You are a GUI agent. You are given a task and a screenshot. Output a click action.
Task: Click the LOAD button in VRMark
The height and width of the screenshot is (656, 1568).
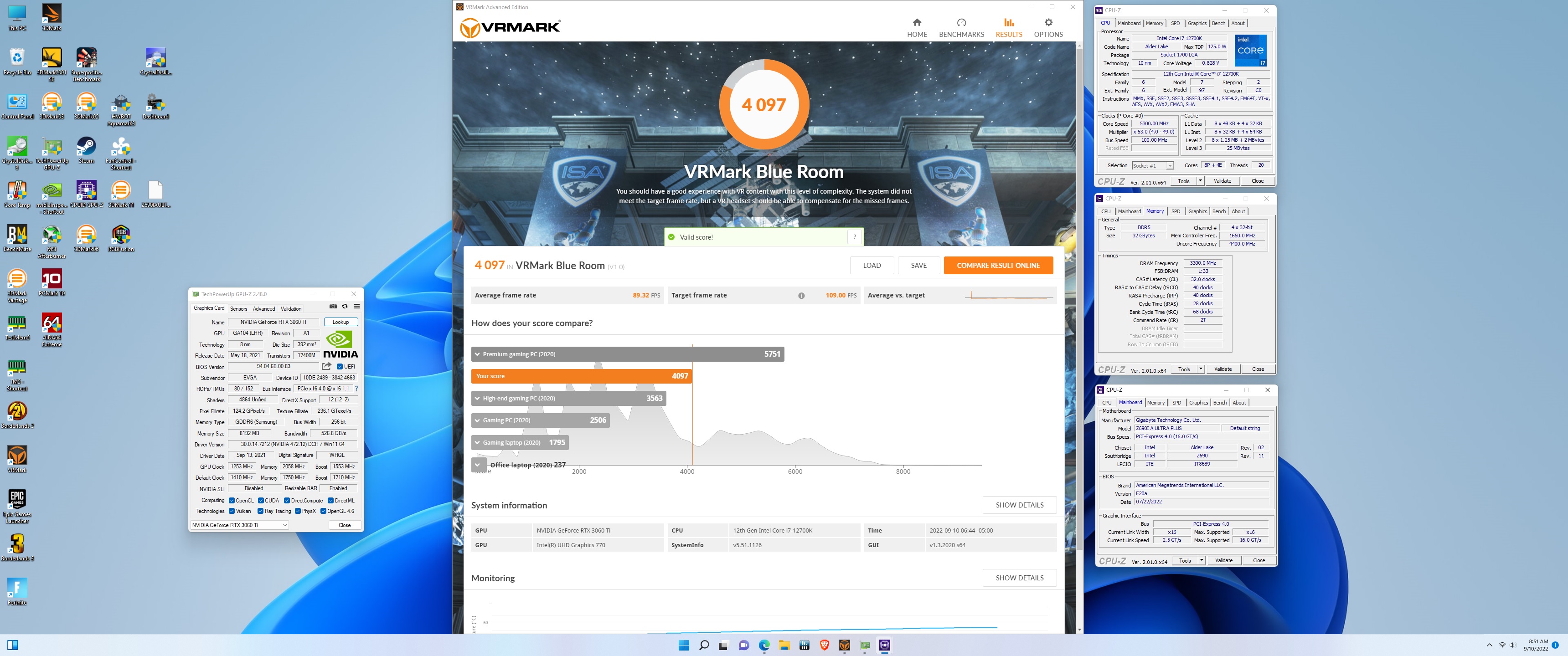click(872, 265)
